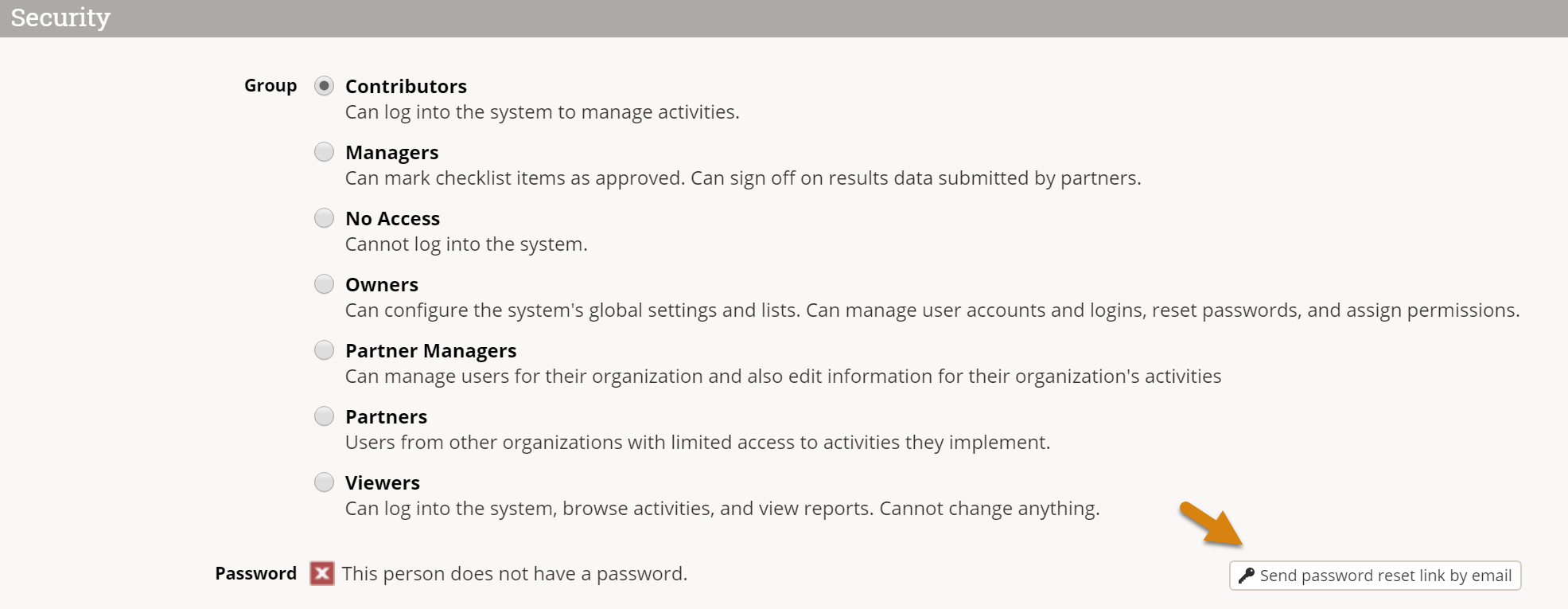Click the Partner Managers label text
This screenshot has height=609, width=1568.
(x=430, y=350)
